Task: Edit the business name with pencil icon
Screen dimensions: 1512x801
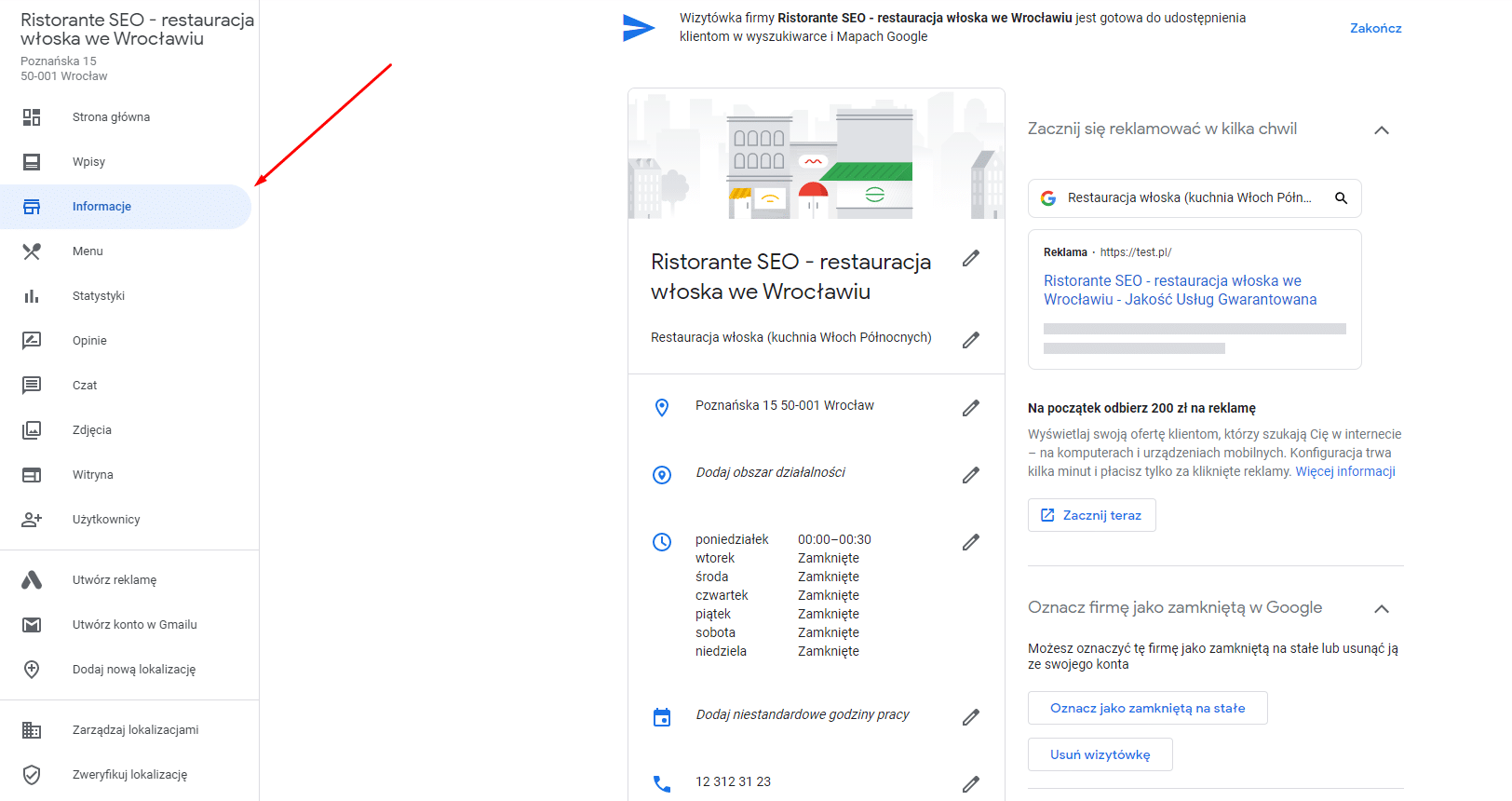Action: point(971,258)
